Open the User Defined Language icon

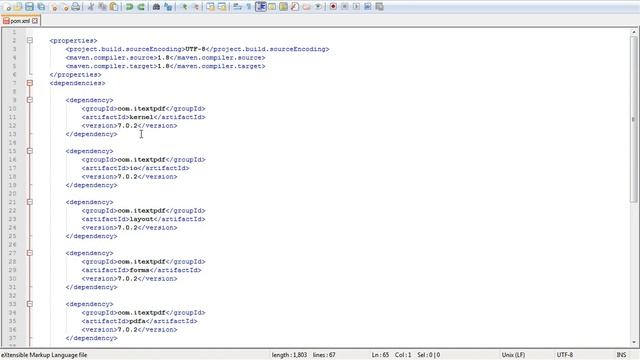click(272, 7)
